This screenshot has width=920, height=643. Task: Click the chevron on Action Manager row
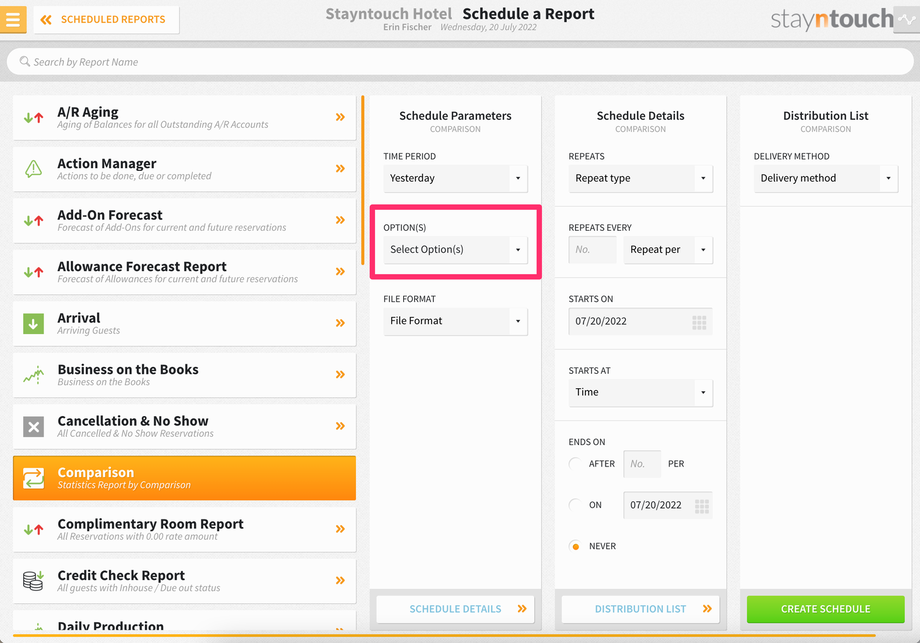coord(340,169)
